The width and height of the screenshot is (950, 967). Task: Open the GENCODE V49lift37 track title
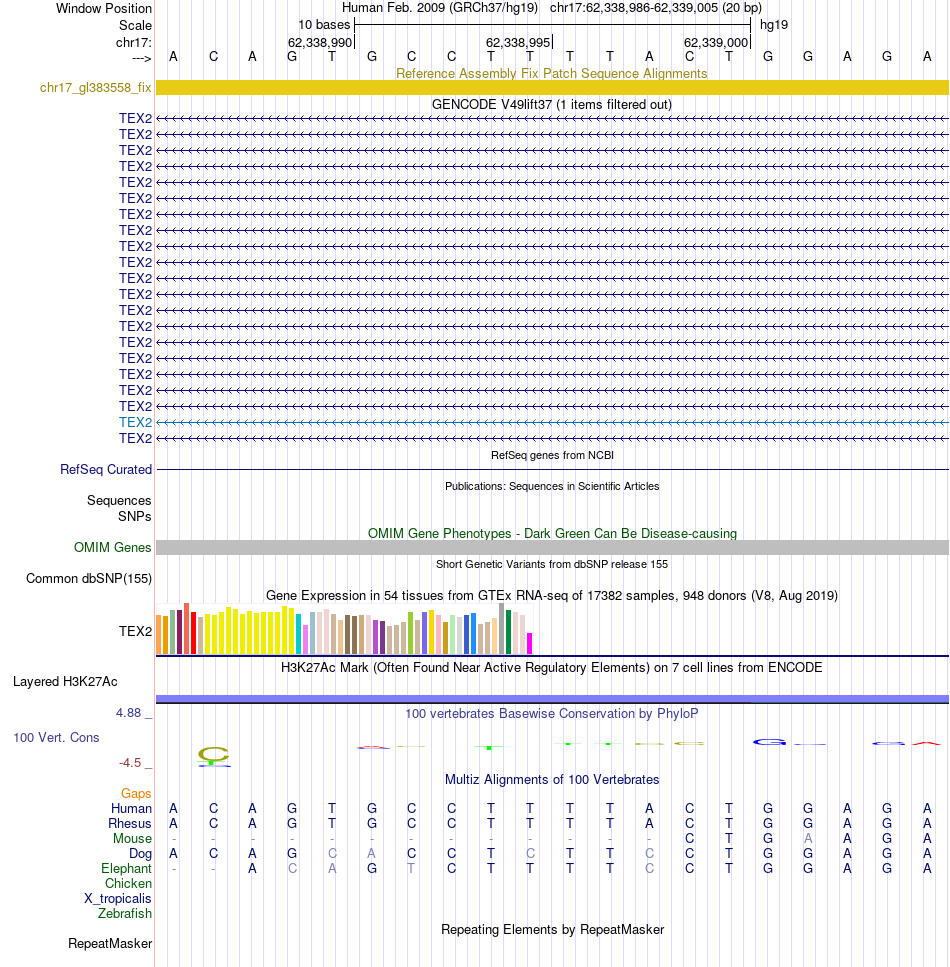pos(551,104)
